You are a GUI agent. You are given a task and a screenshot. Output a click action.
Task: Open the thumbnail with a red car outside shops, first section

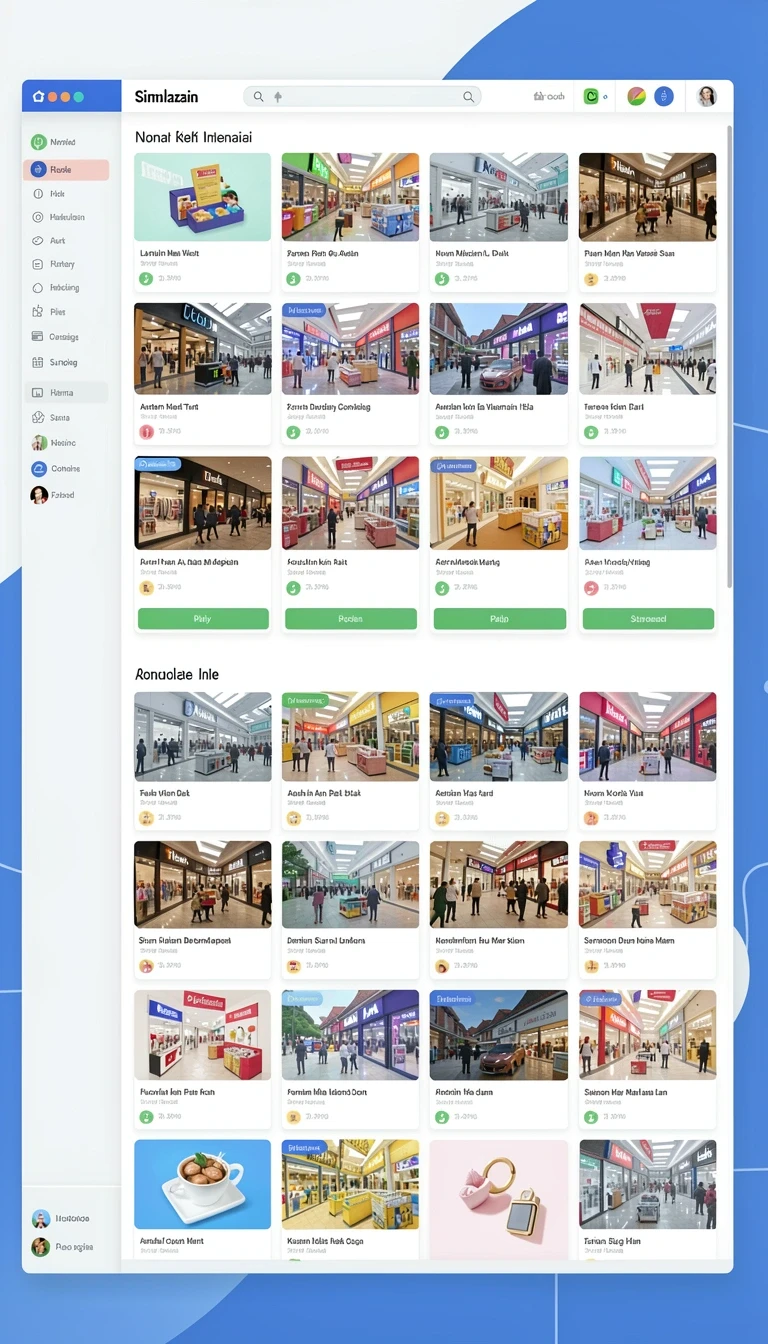click(x=499, y=349)
